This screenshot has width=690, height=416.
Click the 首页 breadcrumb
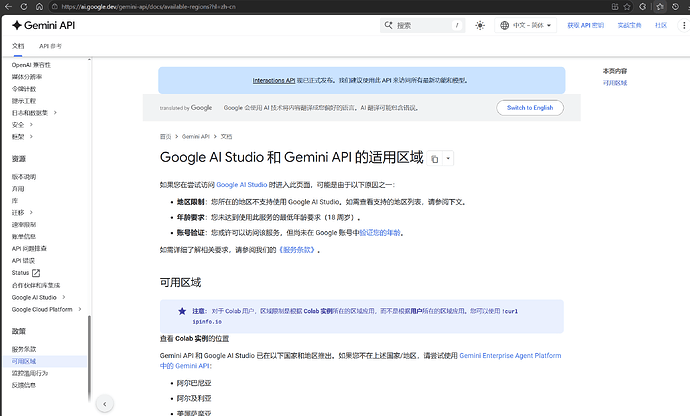pyautogui.click(x=165, y=137)
